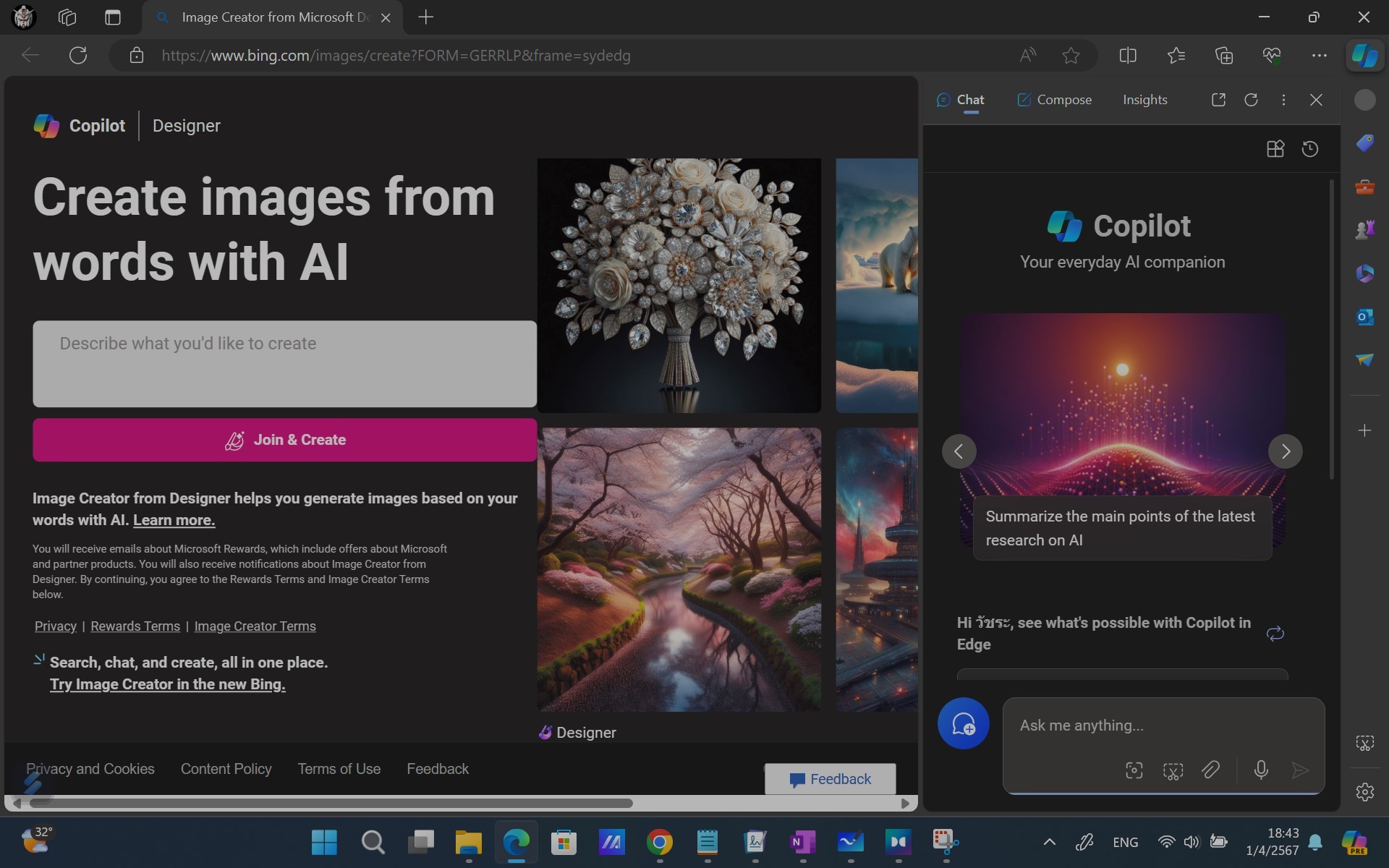Show previous Copilot suggestion card
Viewport: 1389px width, 868px height.
pyautogui.click(x=959, y=451)
